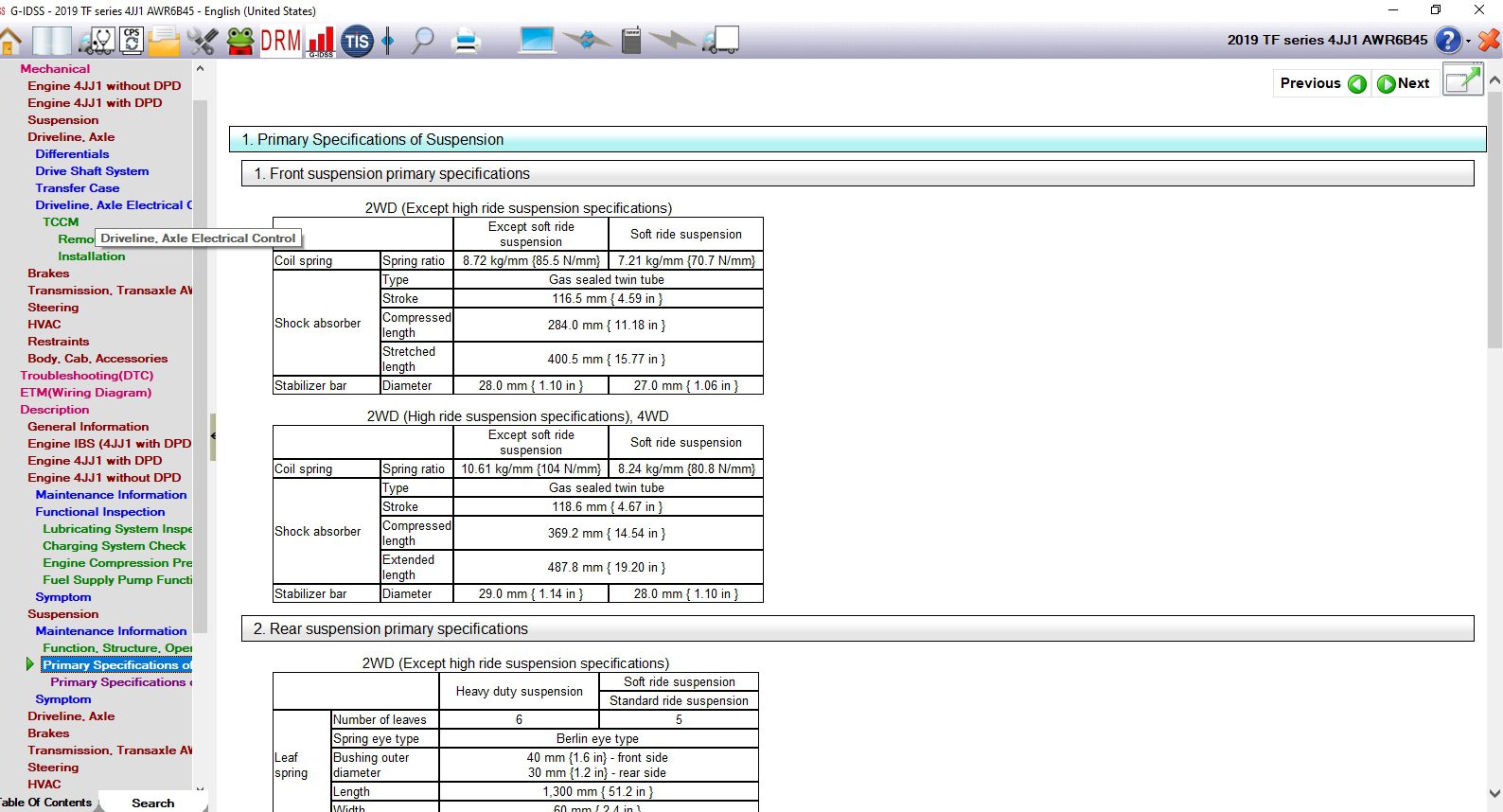Switch to the Table Of Contents tab
Image resolution: width=1503 pixels, height=812 pixels.
click(x=47, y=803)
